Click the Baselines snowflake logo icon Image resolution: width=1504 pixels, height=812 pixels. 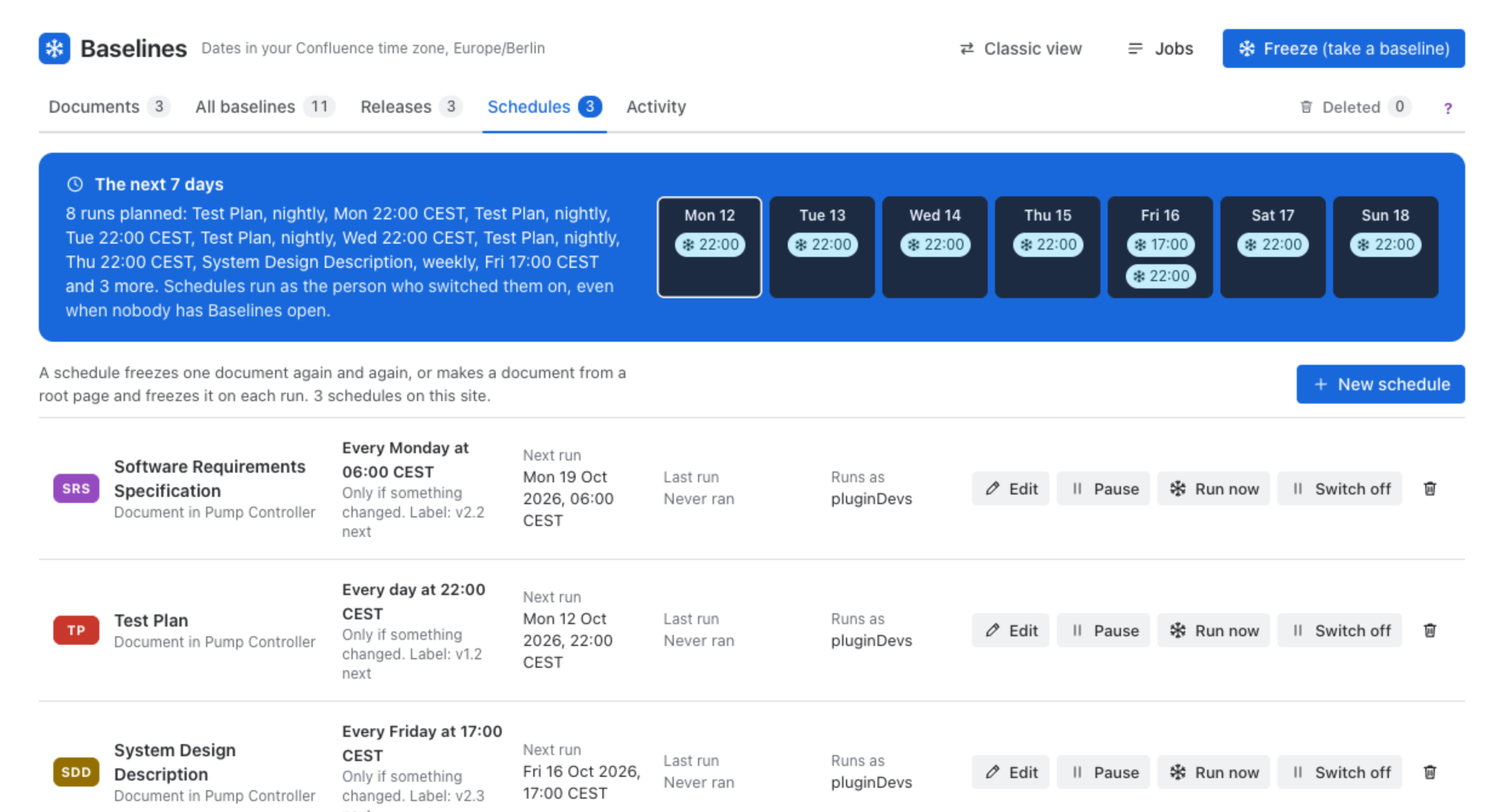(x=55, y=48)
